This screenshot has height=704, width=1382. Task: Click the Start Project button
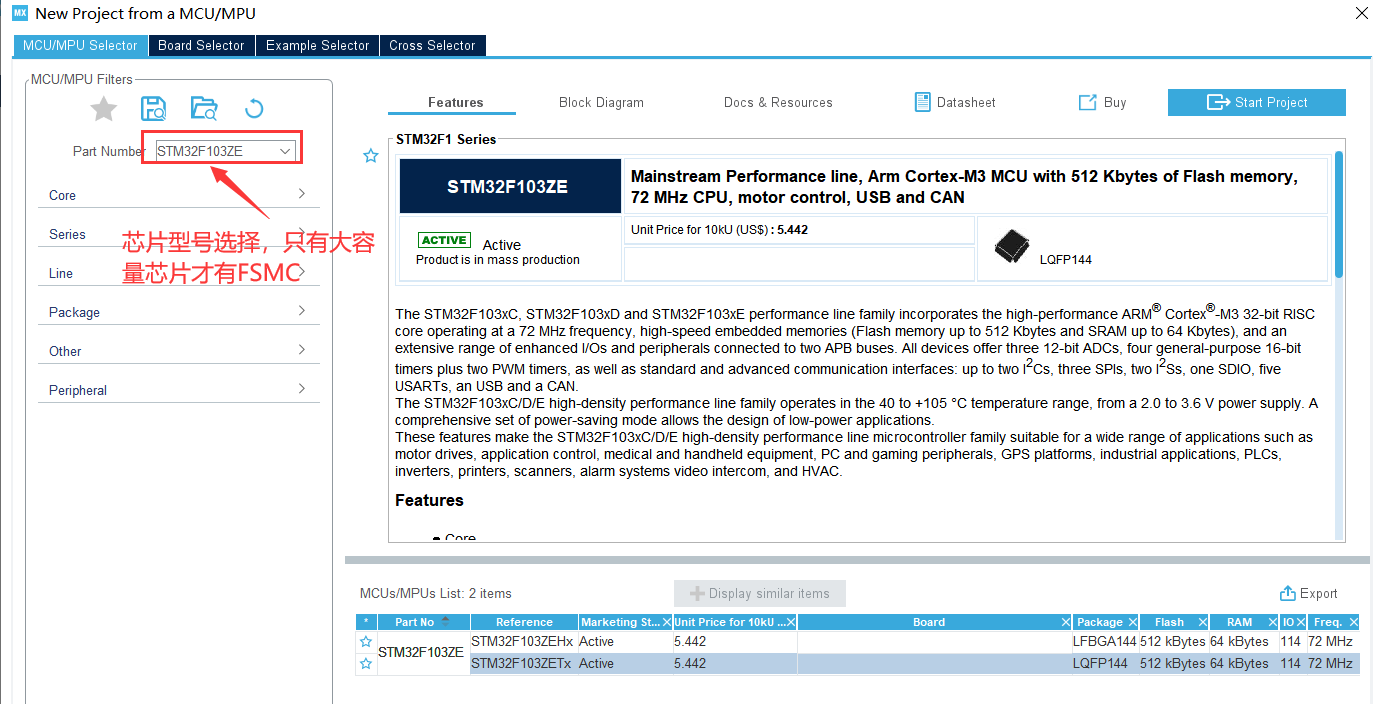point(1257,102)
